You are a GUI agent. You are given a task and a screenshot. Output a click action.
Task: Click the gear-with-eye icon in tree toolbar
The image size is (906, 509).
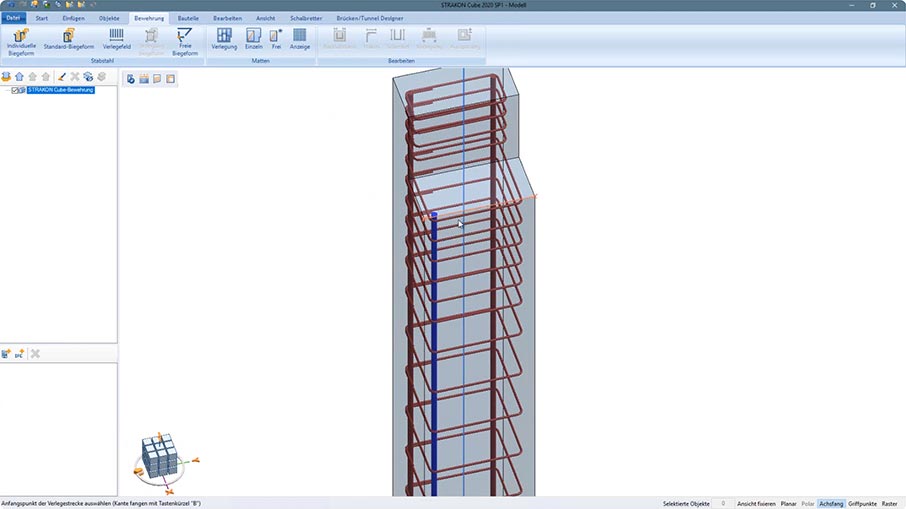click(x=88, y=77)
